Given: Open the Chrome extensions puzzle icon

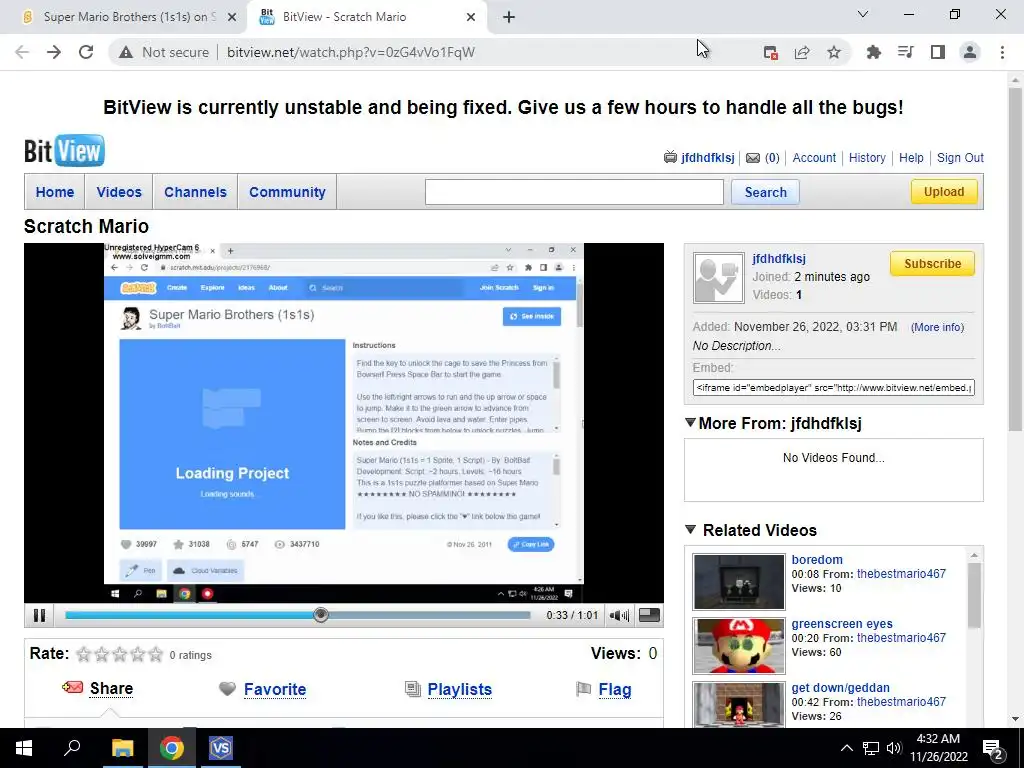Looking at the screenshot, I should click(x=874, y=52).
